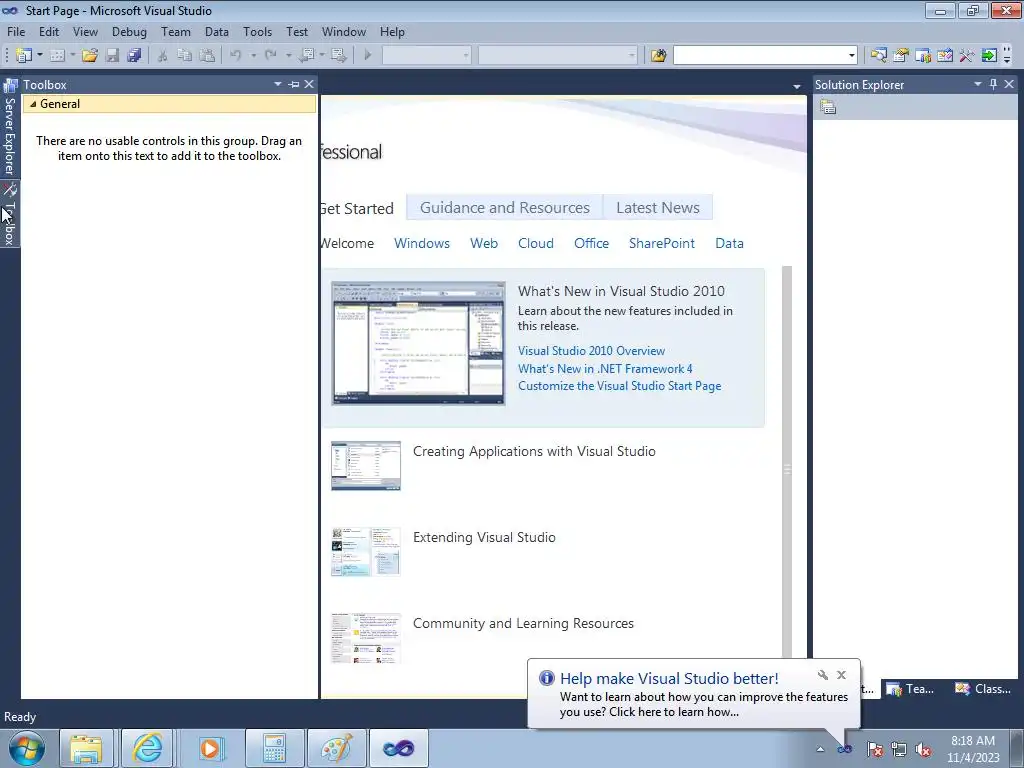Open the Properties Window toolbar icon

point(901,56)
